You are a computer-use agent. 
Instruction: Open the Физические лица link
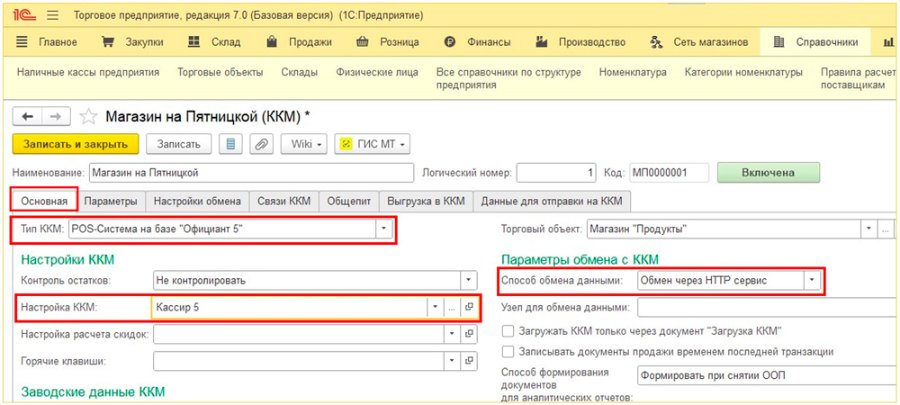(377, 73)
